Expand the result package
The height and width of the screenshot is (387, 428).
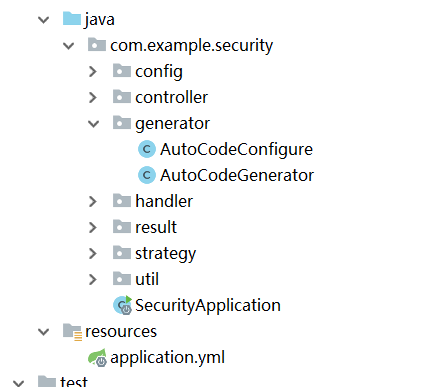click(x=93, y=227)
